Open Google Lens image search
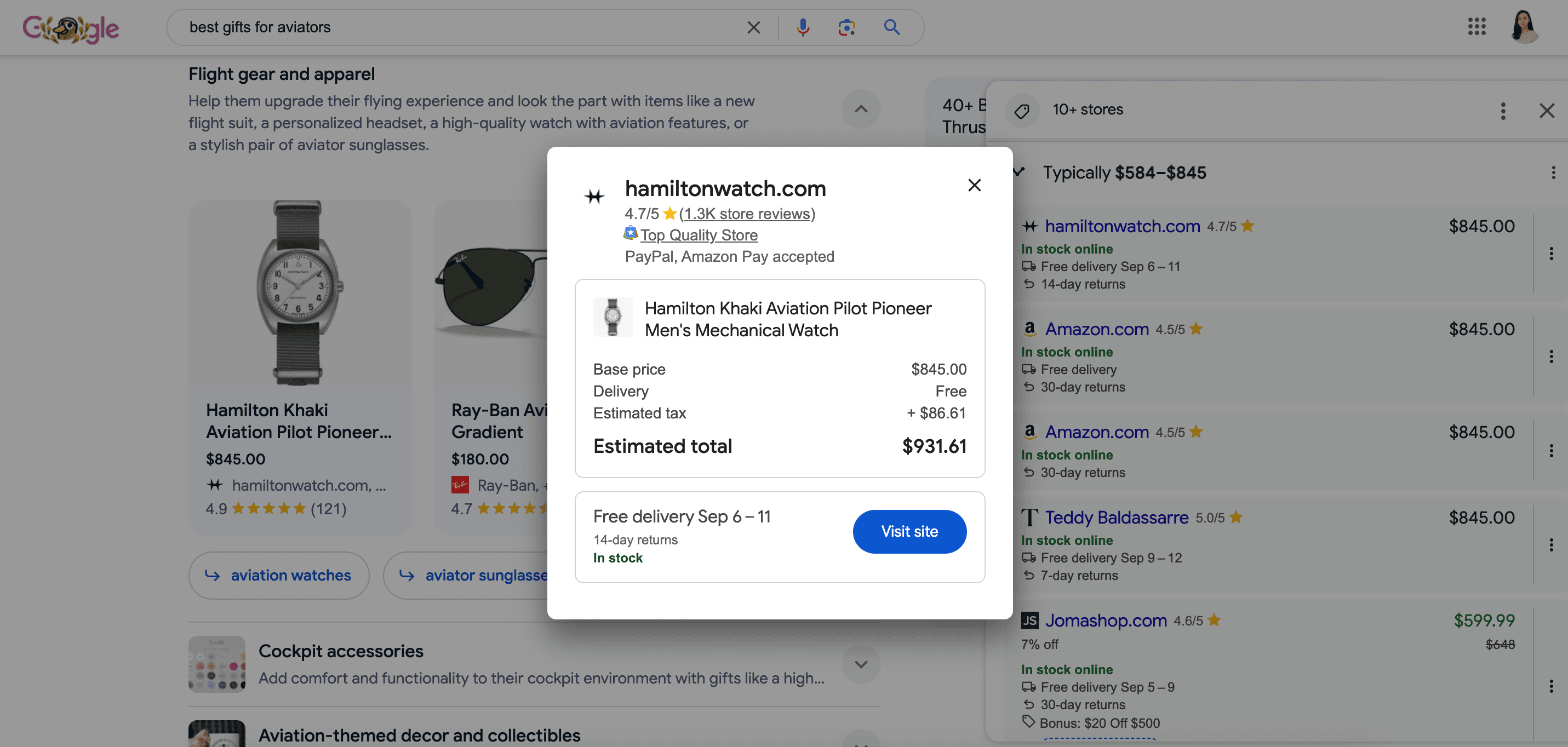This screenshot has height=747, width=1568. pyautogui.click(x=846, y=27)
